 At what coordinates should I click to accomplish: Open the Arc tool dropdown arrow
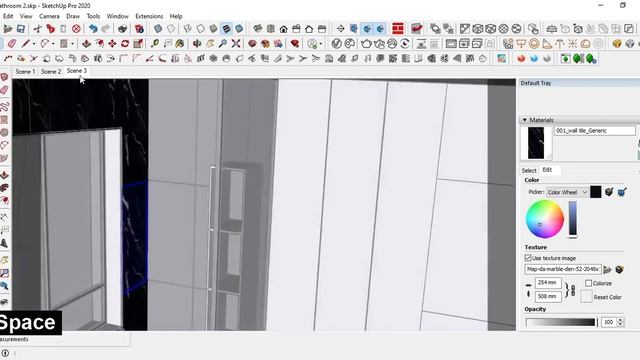coord(53,44)
